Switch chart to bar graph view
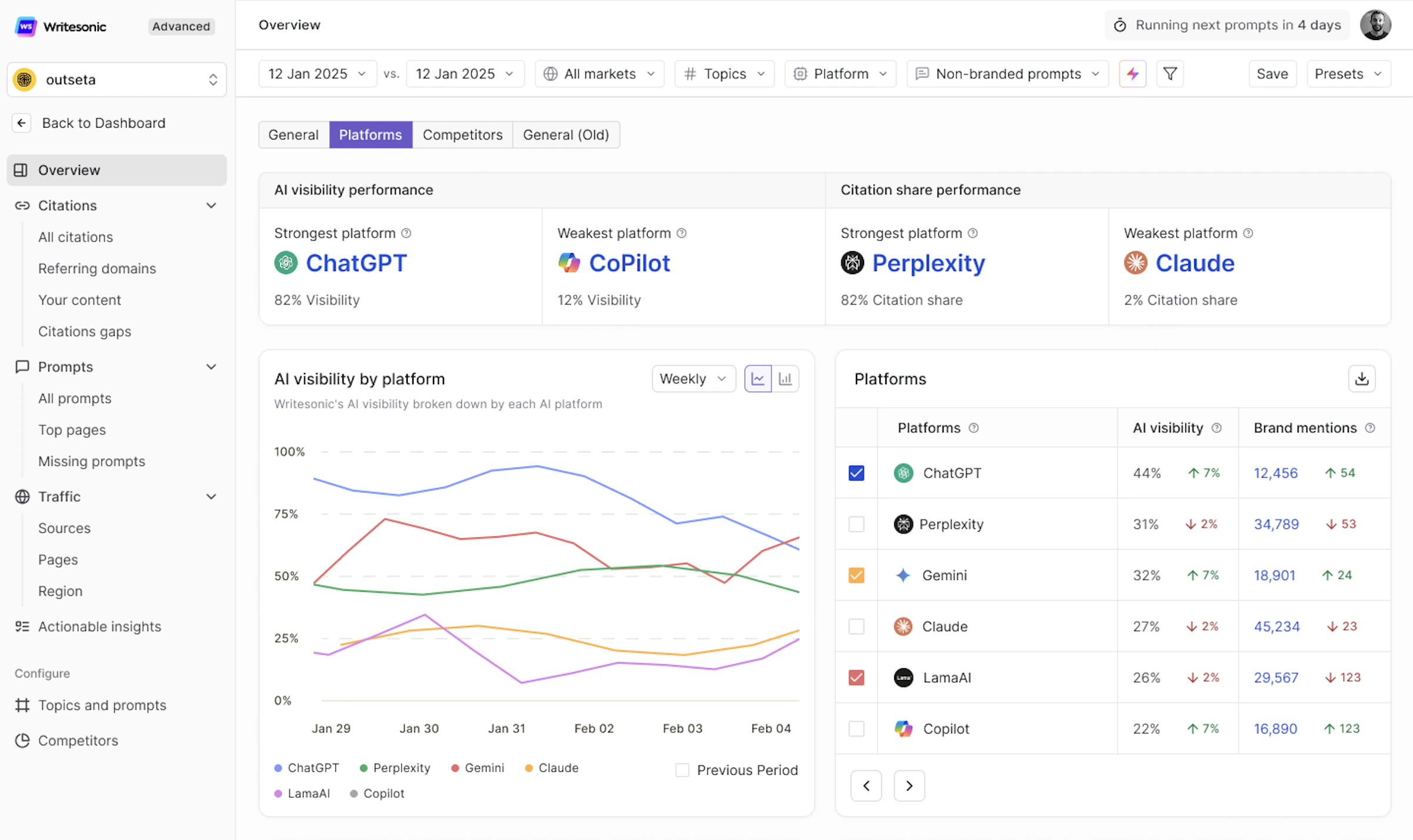 tap(785, 379)
